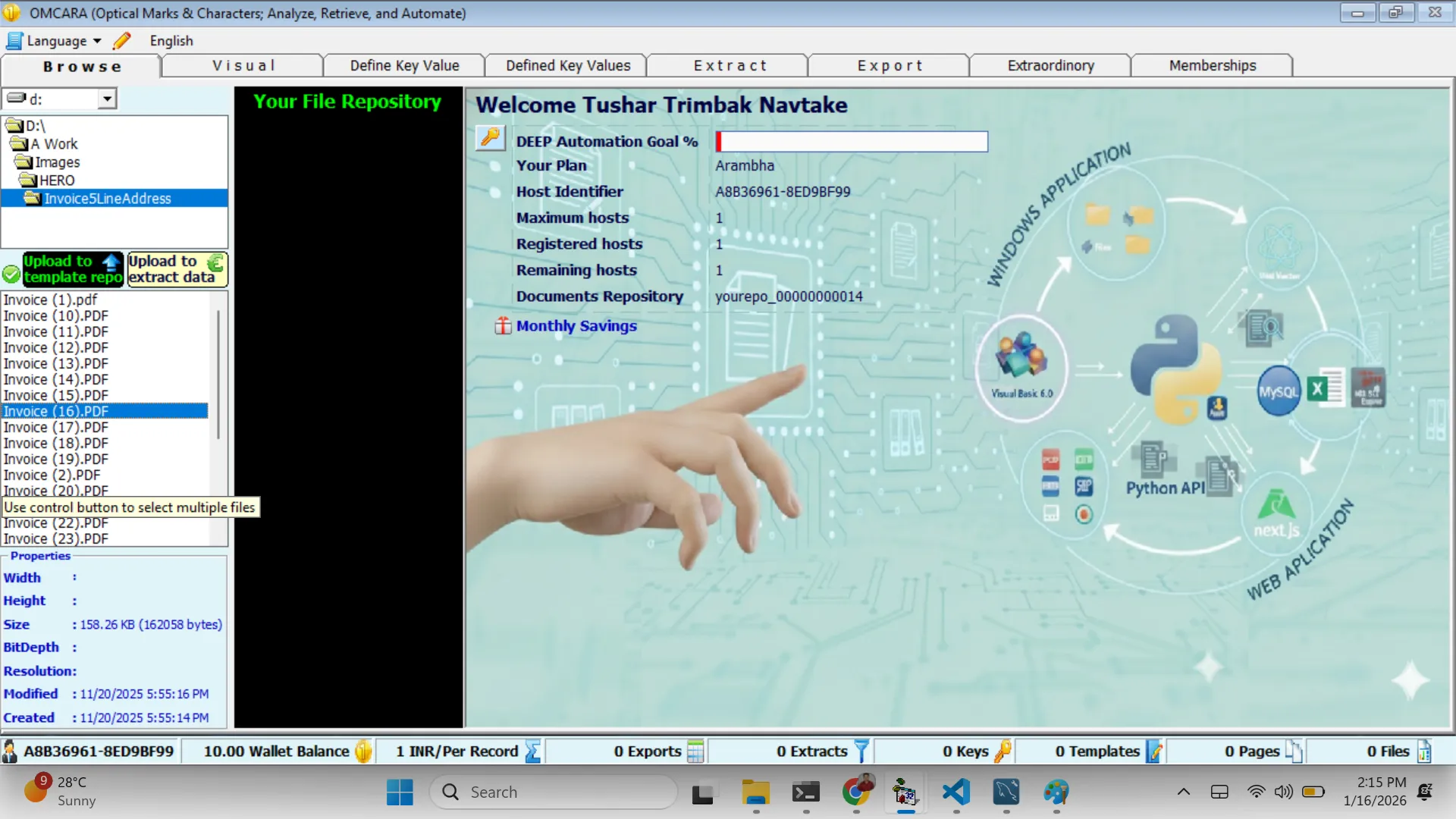Click the Extracts funnel icon in status bar
This screenshot has width=1456, height=819.
coord(861,752)
